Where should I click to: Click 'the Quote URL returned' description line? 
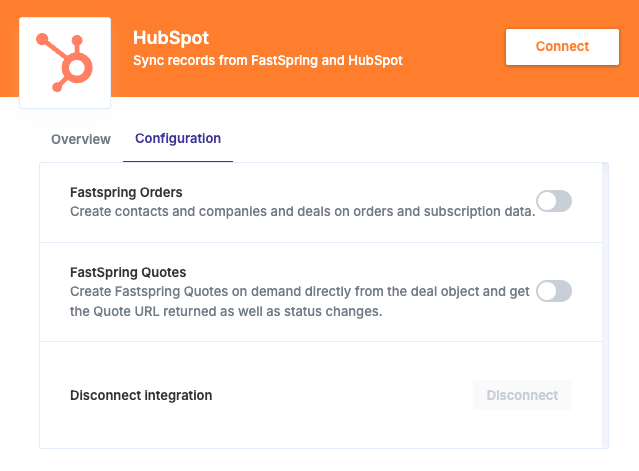click(226, 311)
